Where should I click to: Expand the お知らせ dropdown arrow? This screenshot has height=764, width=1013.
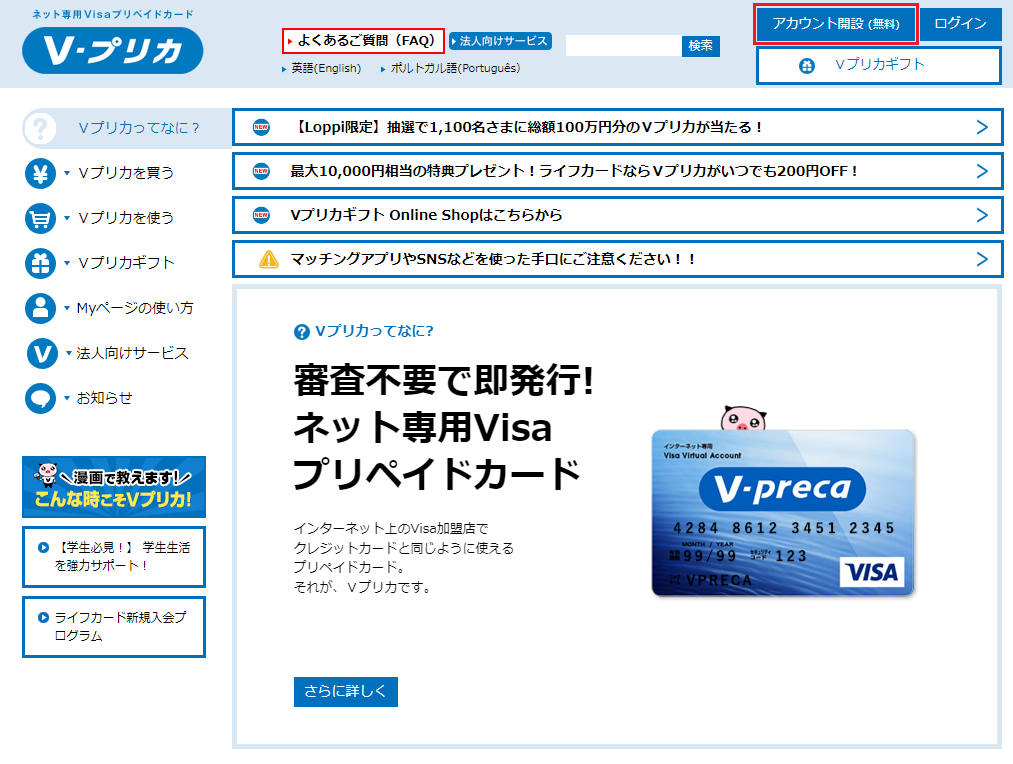(67, 398)
